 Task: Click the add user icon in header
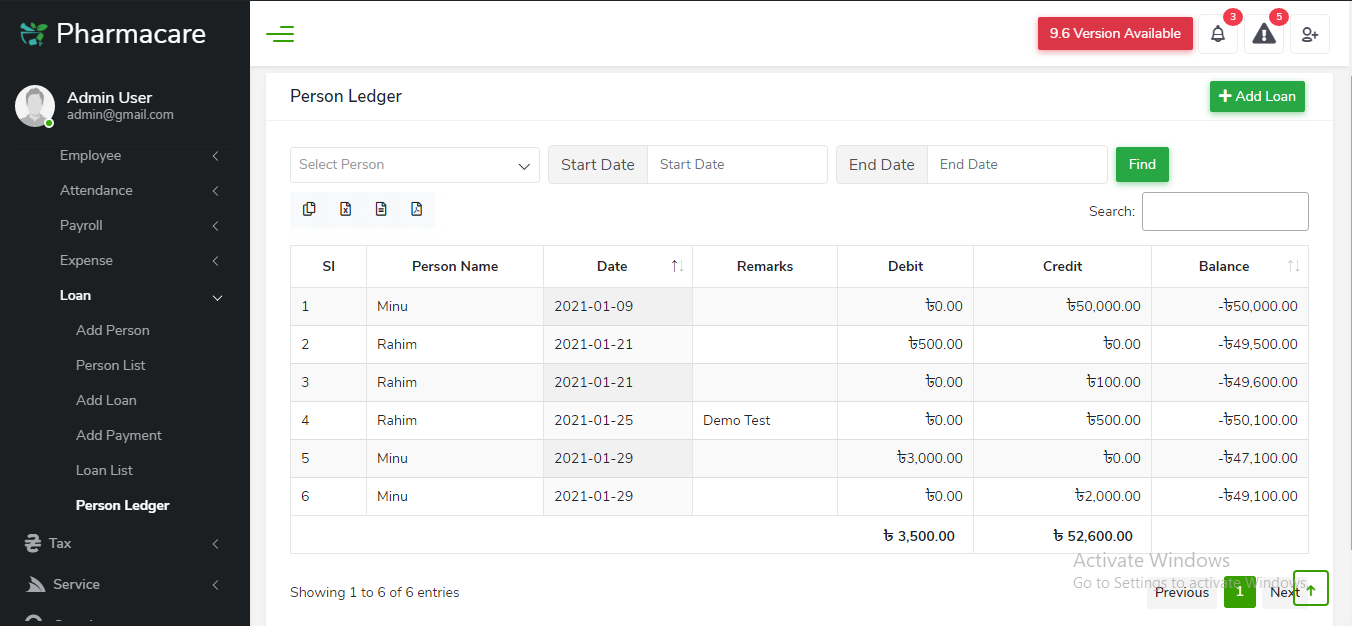(1309, 33)
